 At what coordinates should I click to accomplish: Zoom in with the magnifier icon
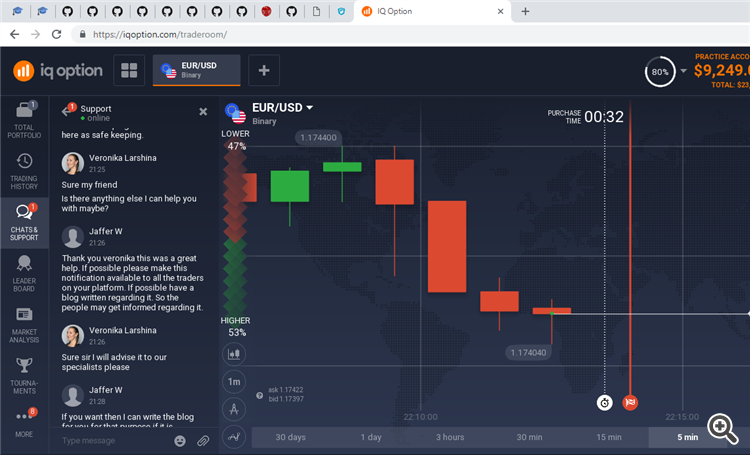click(723, 429)
